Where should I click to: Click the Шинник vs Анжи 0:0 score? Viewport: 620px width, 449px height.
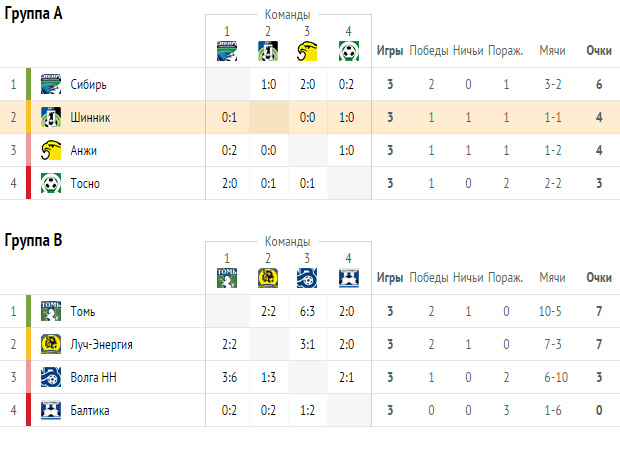click(307, 117)
